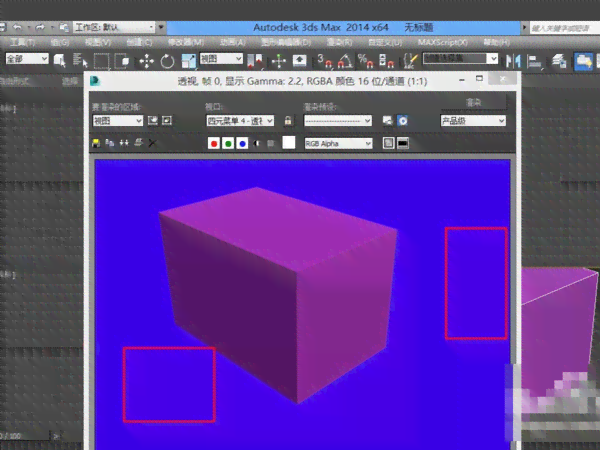Image resolution: width=600 pixels, height=450 pixels.
Task: Choose the Rectangular Selection Region tool
Action: click(x=101, y=60)
